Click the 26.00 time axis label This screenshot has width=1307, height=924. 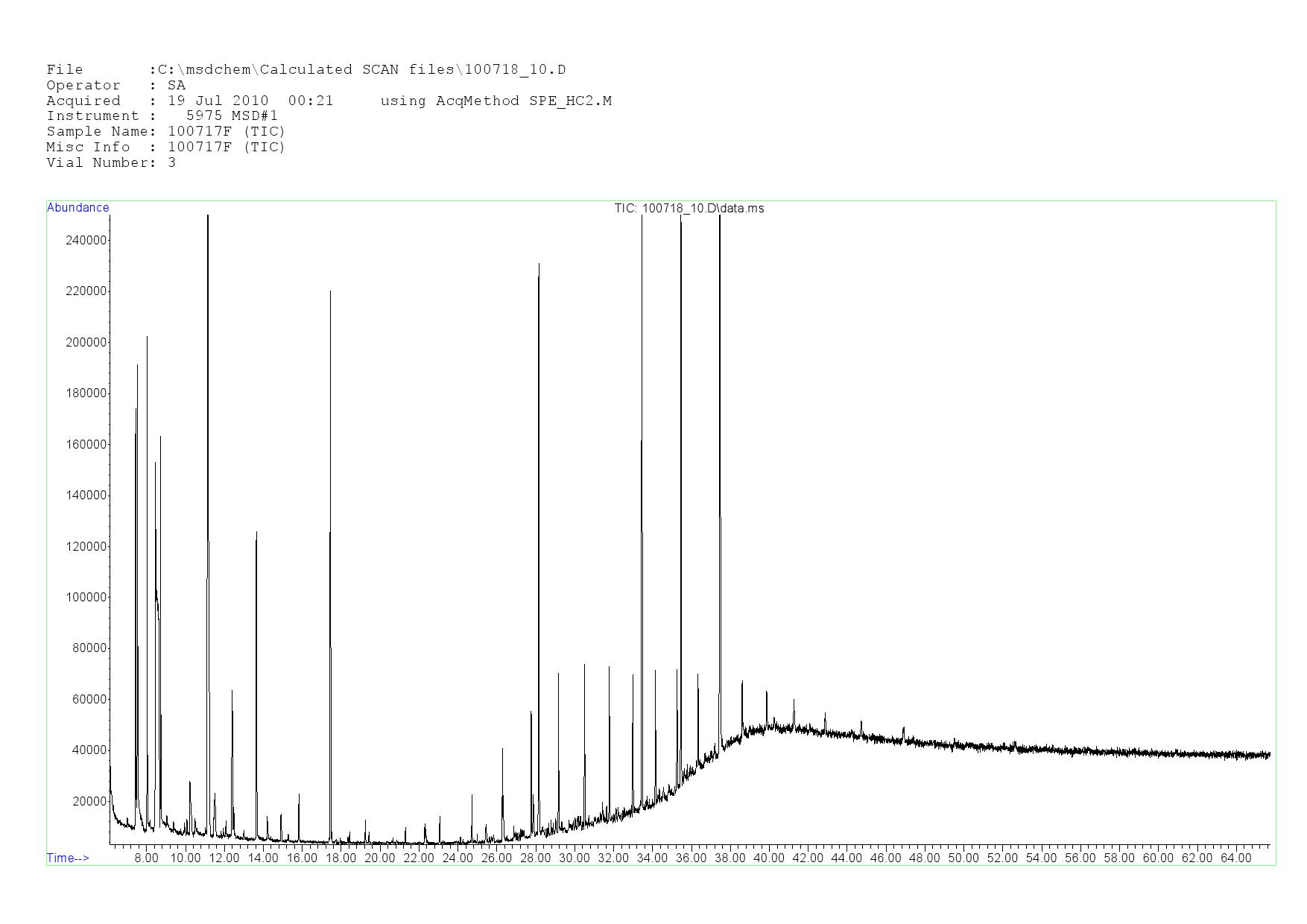(496, 858)
